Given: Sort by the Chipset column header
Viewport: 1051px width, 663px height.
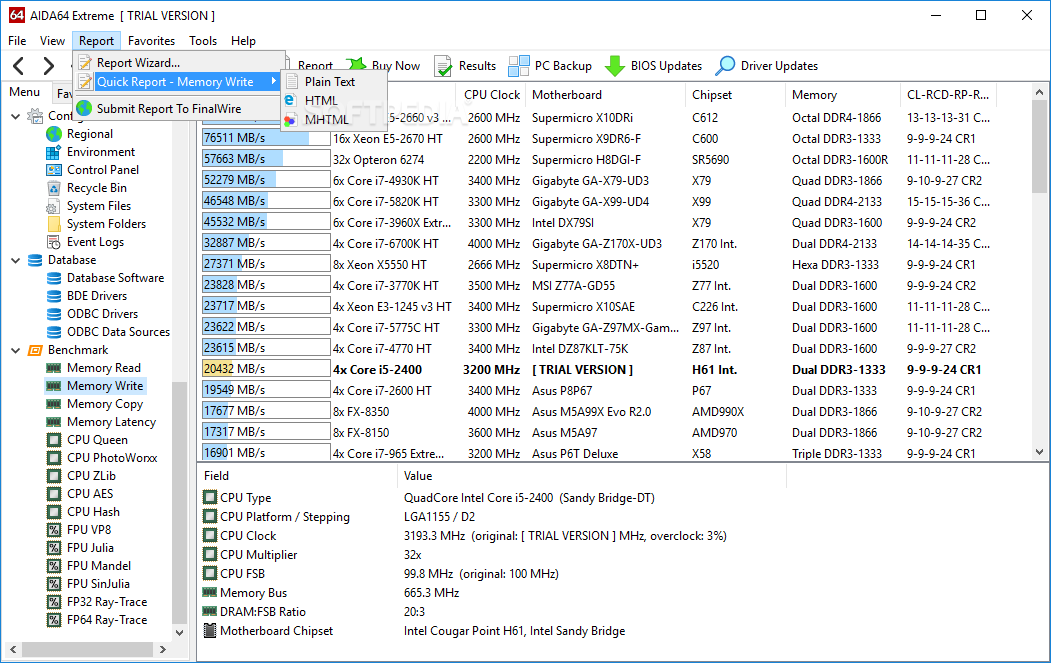Looking at the screenshot, I should click(735, 95).
